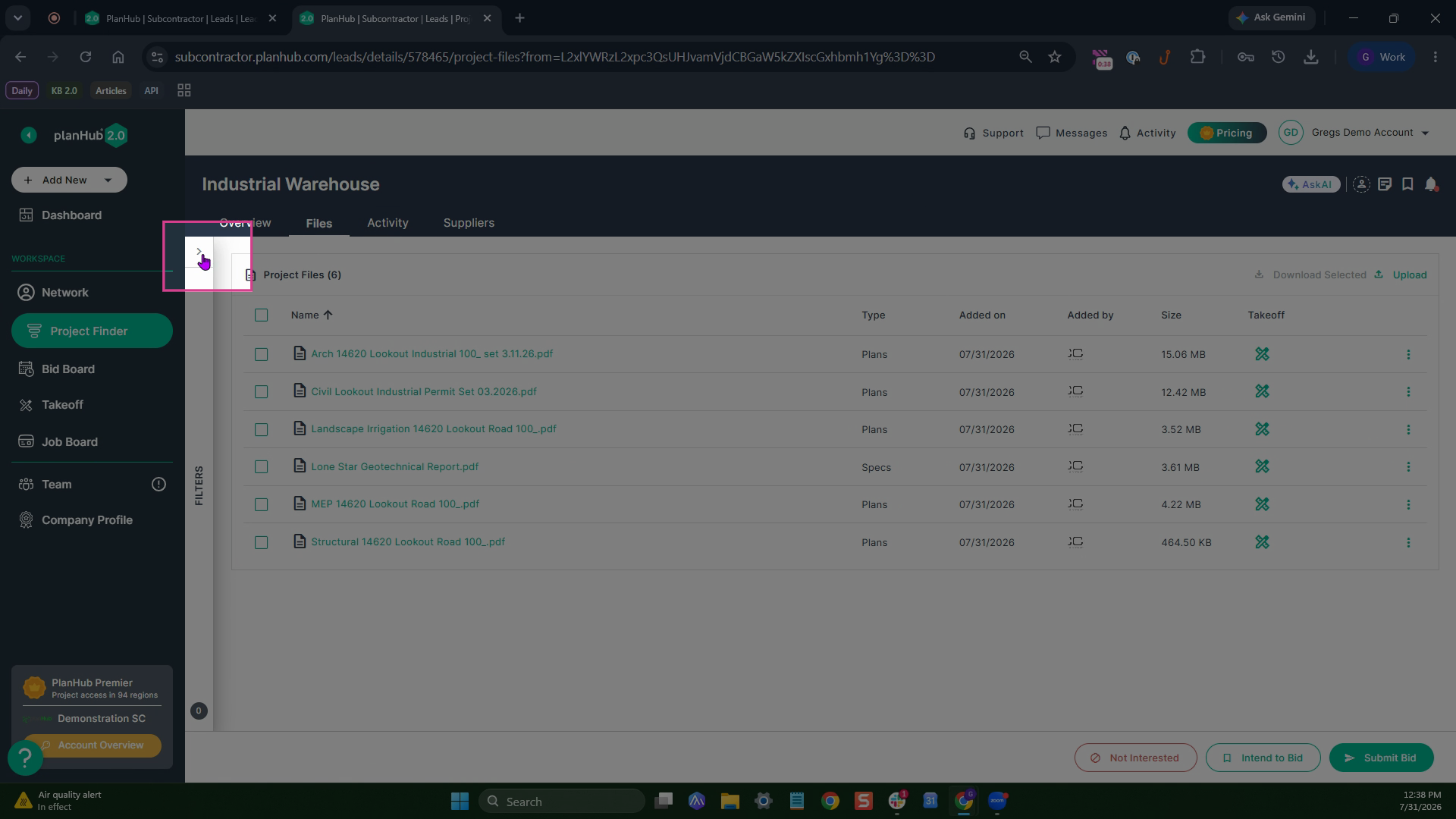Click the Submit Bid button
The height and width of the screenshot is (819, 1456).
[1381, 758]
